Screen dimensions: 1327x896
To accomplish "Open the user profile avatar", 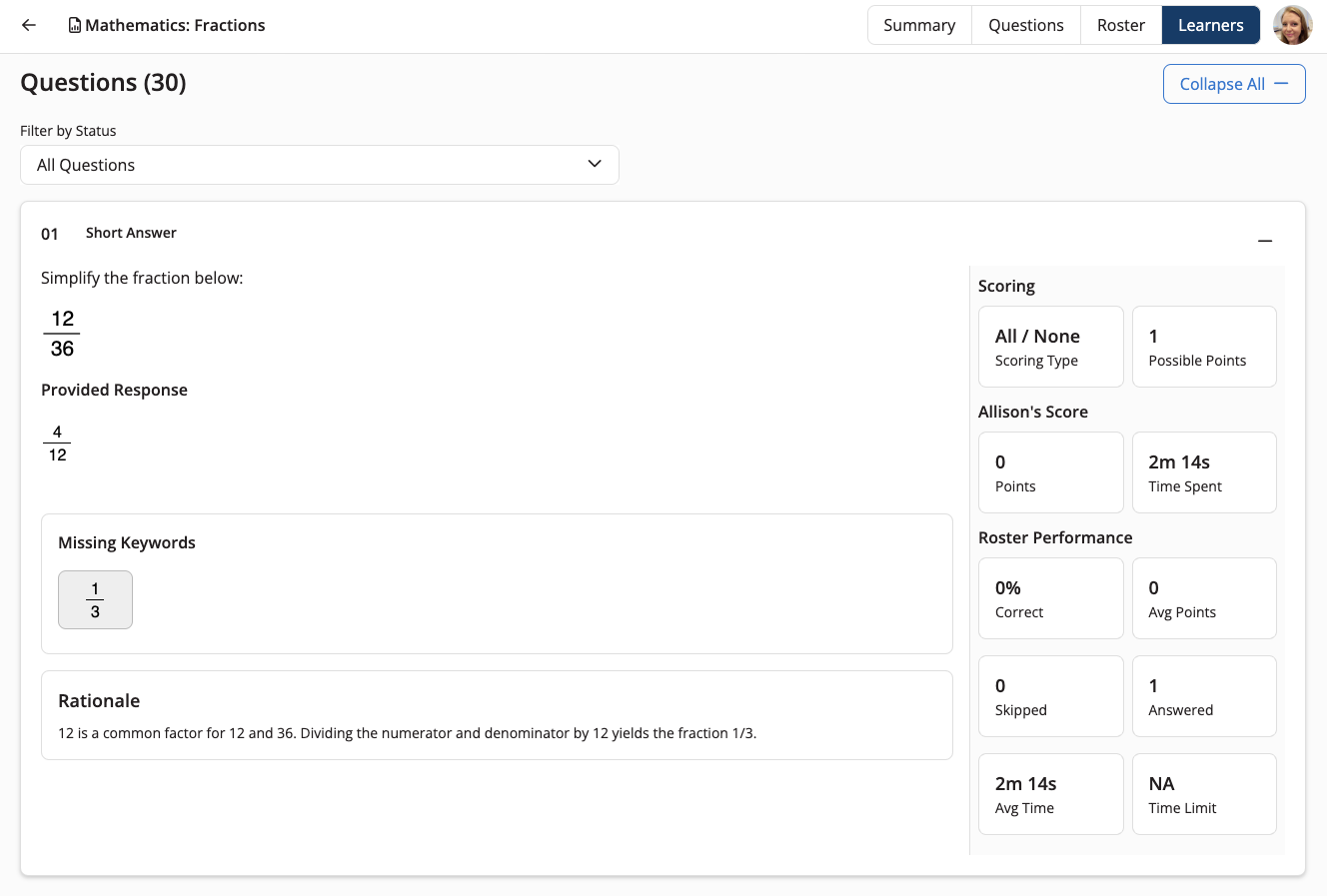I will point(1293,25).
